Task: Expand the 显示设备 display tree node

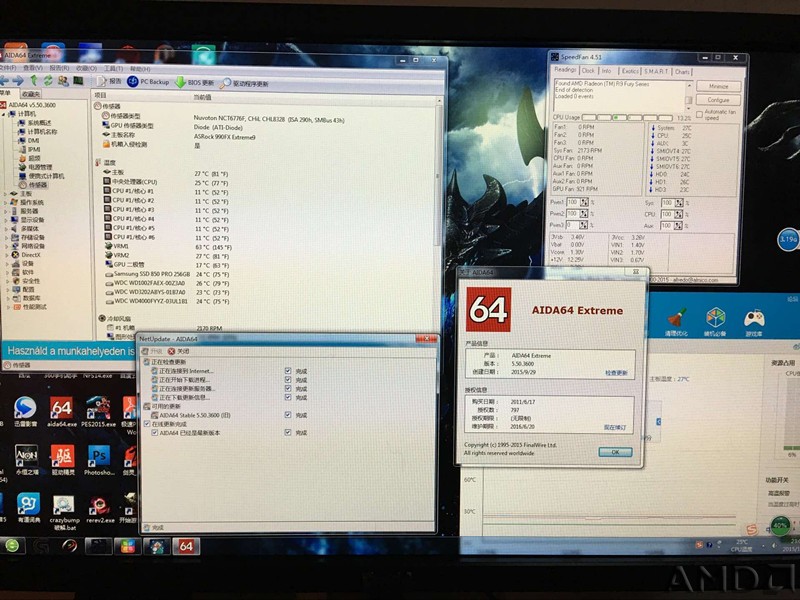Action: click(x=5, y=220)
